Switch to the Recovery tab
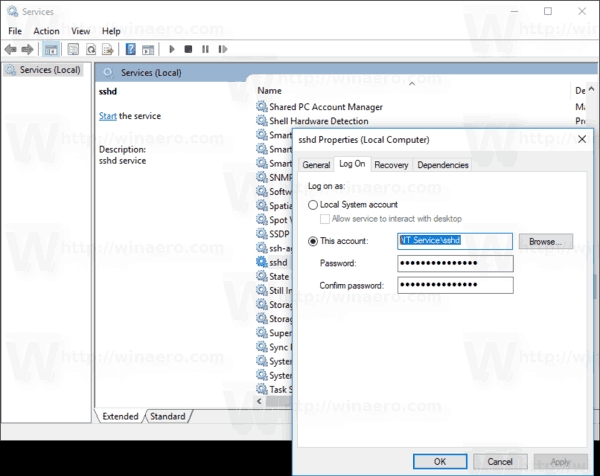 [391, 165]
